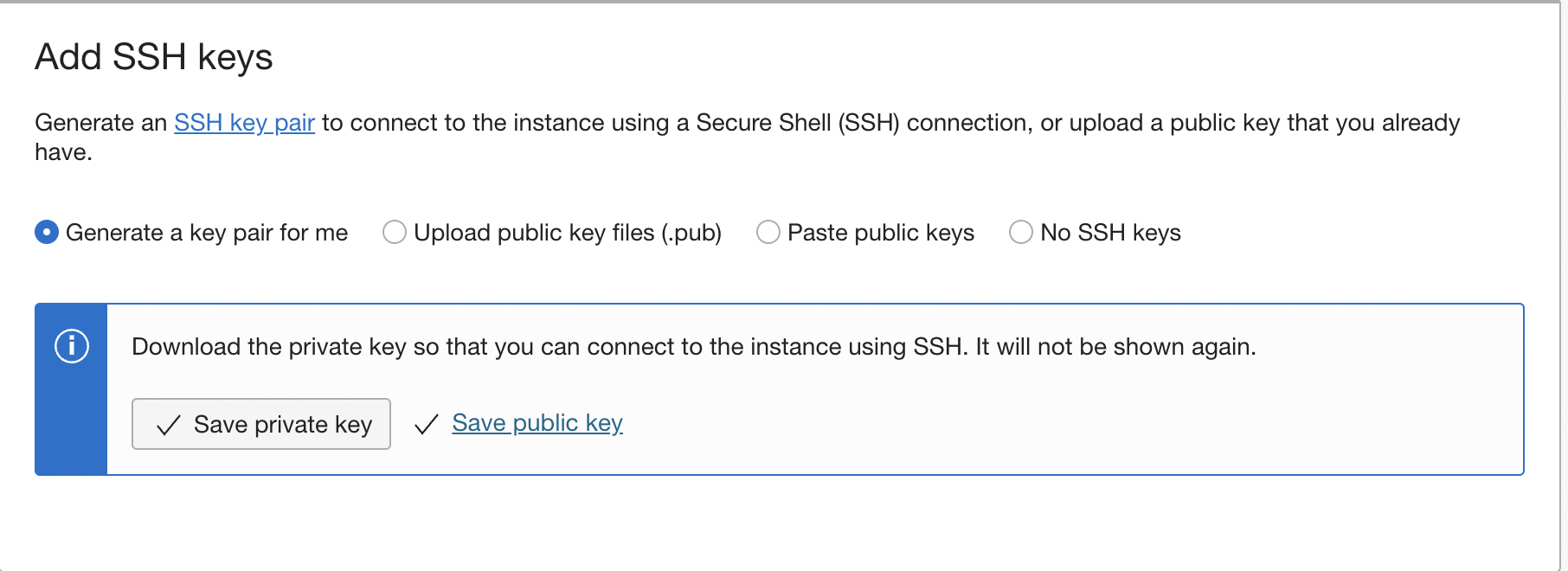Follow the Save public key link
1568x571 pixels.
pyautogui.click(x=537, y=423)
